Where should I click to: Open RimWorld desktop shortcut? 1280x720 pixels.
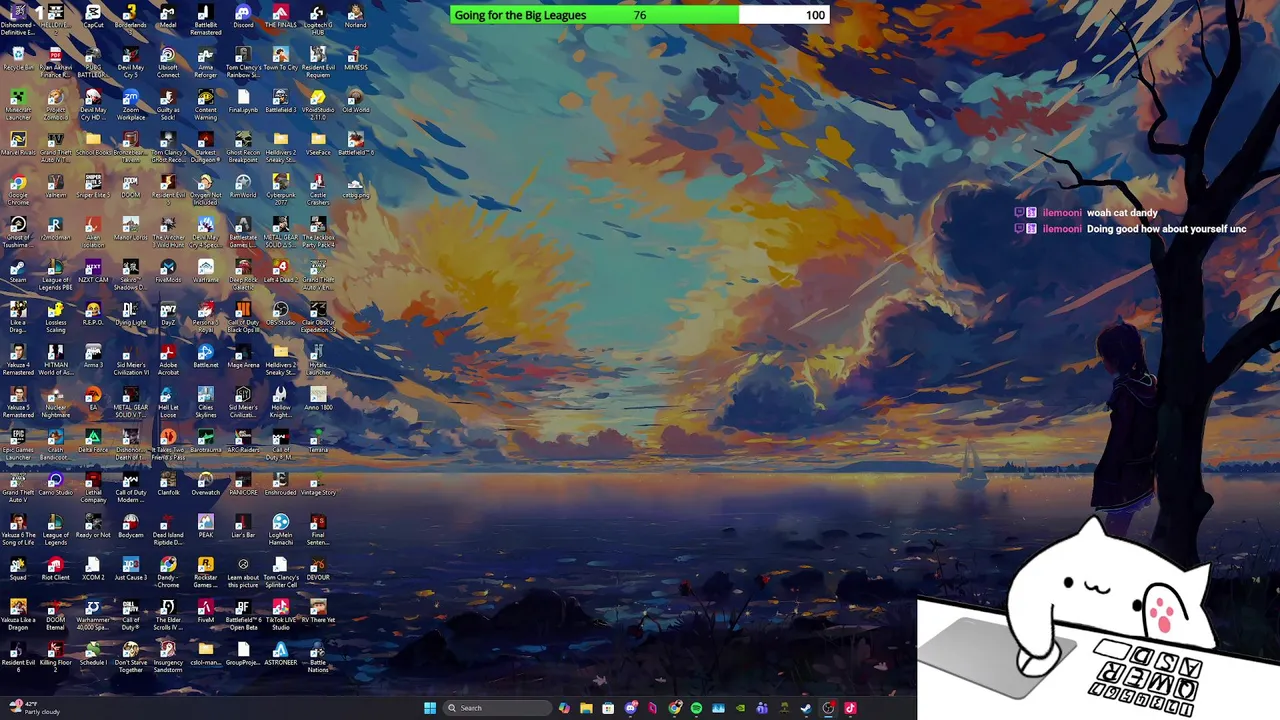[243, 186]
